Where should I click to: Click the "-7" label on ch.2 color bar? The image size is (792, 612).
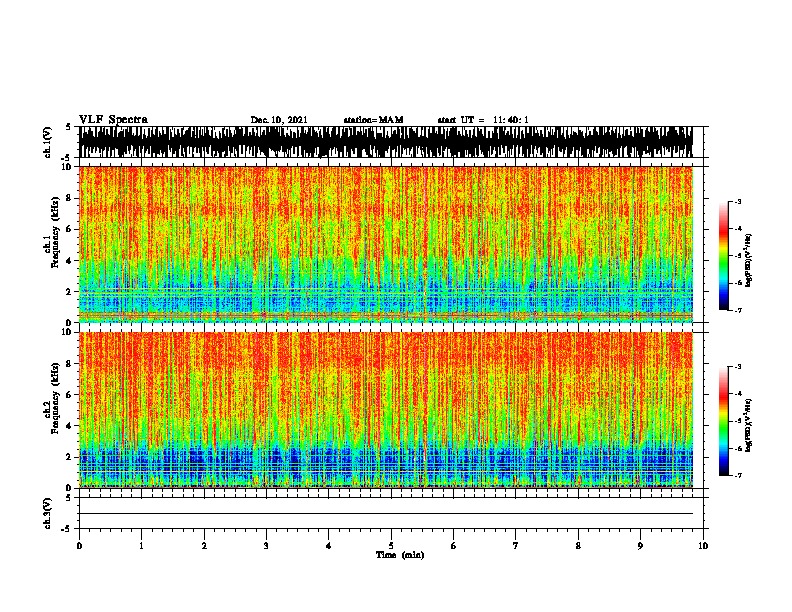tap(737, 476)
